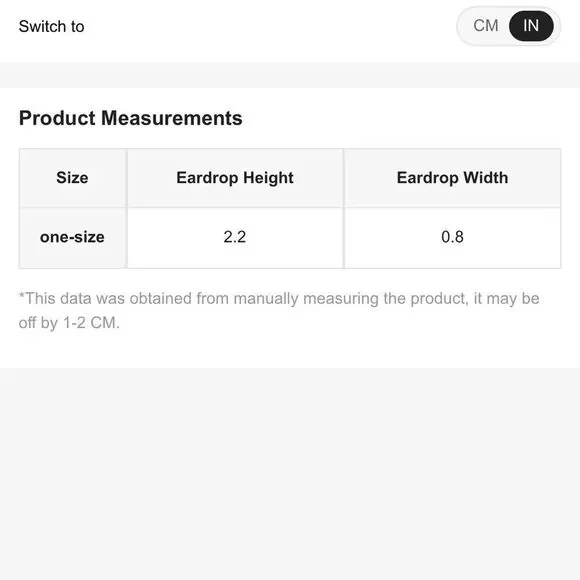Click the empty gray area below measurements
Screen dimensions: 580x580
coord(290,473)
